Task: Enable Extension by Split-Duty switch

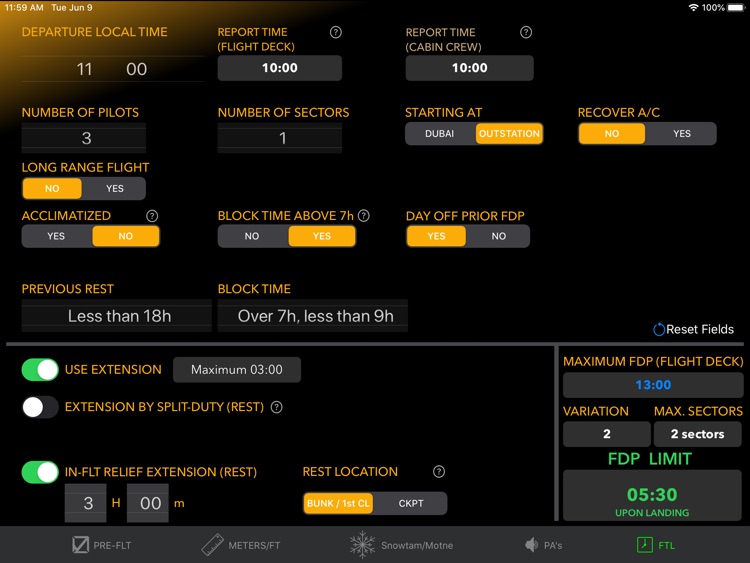Action: (40, 407)
